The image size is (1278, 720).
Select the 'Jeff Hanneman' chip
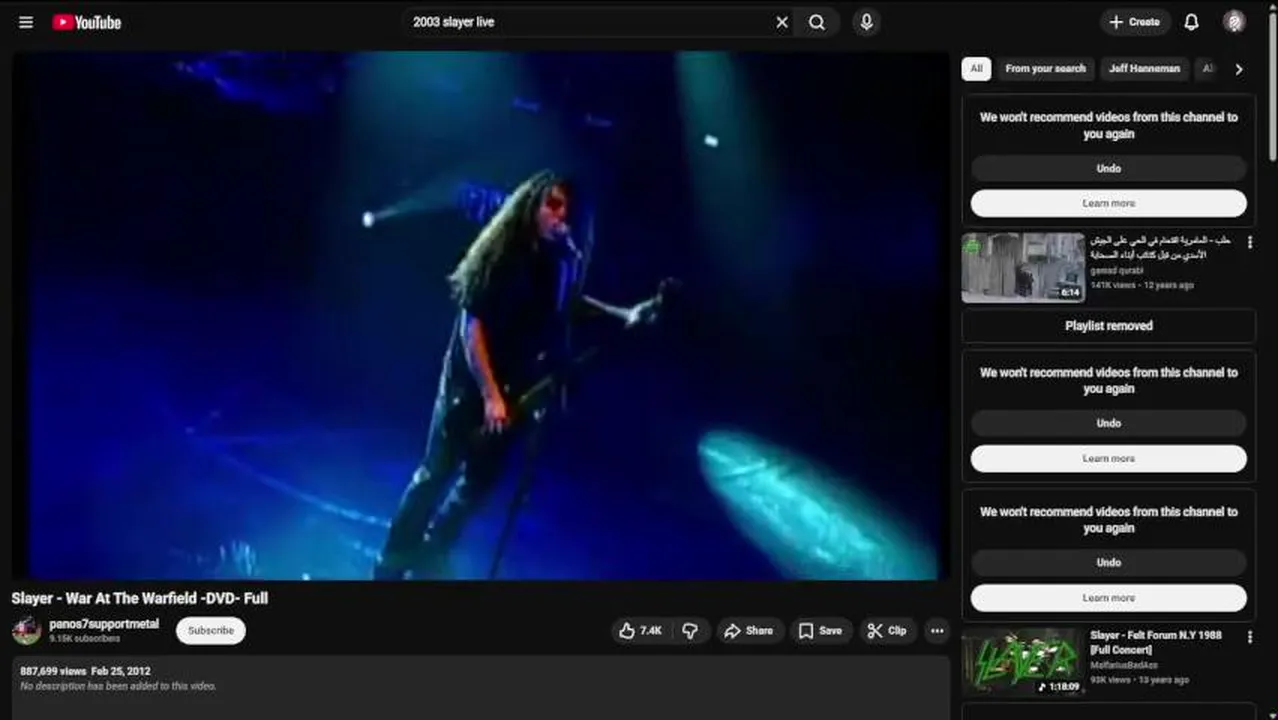tap(1144, 69)
